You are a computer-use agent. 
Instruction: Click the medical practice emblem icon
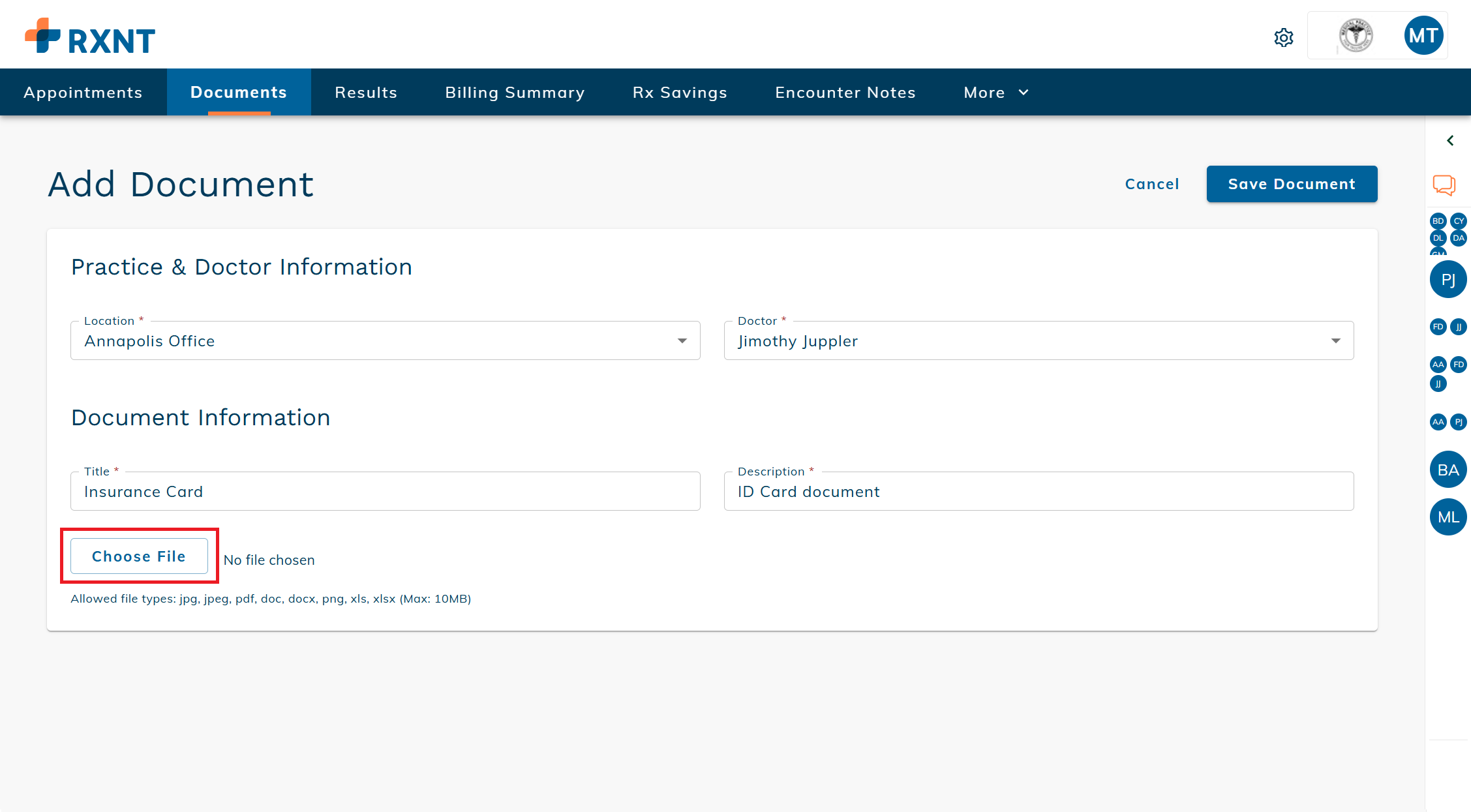tap(1357, 35)
